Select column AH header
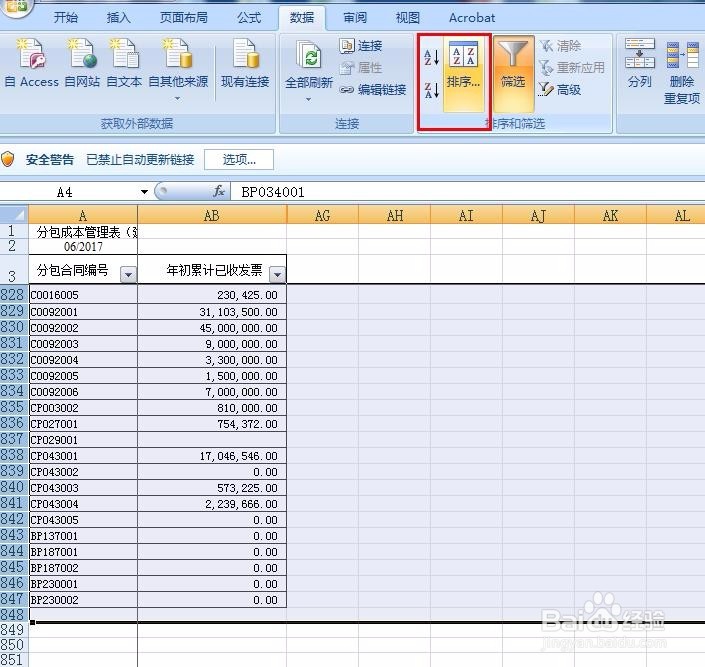 395,215
